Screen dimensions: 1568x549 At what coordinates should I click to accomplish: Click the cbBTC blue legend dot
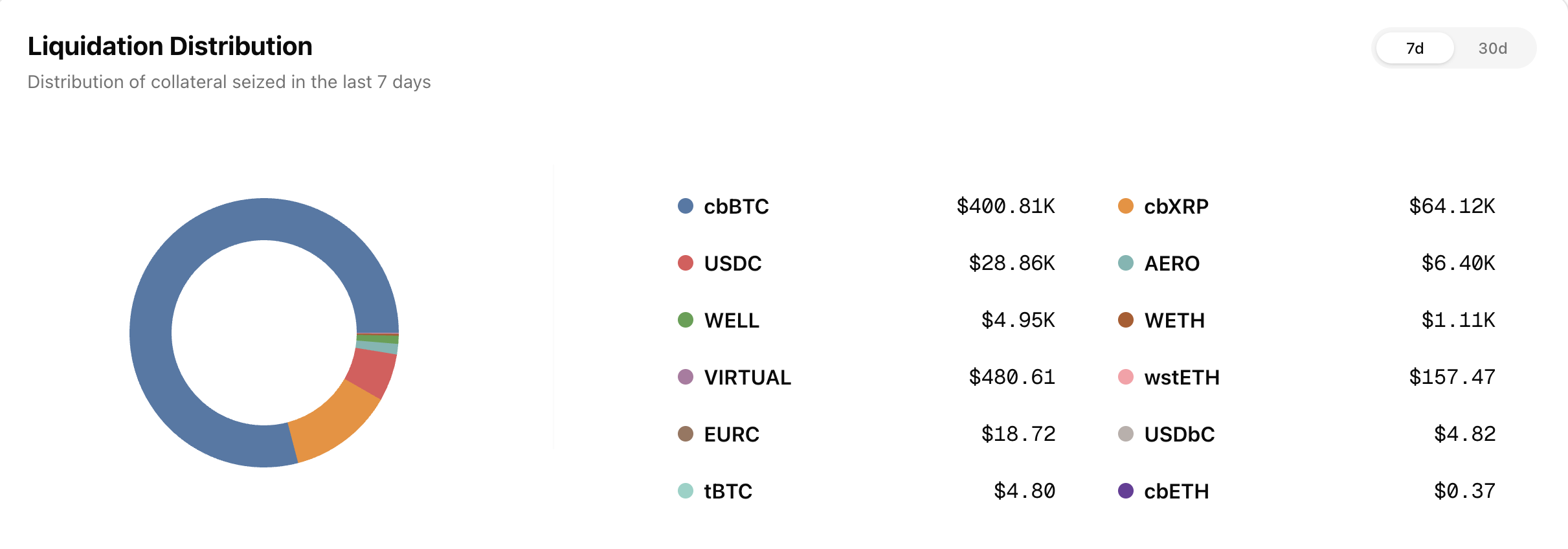click(x=685, y=207)
